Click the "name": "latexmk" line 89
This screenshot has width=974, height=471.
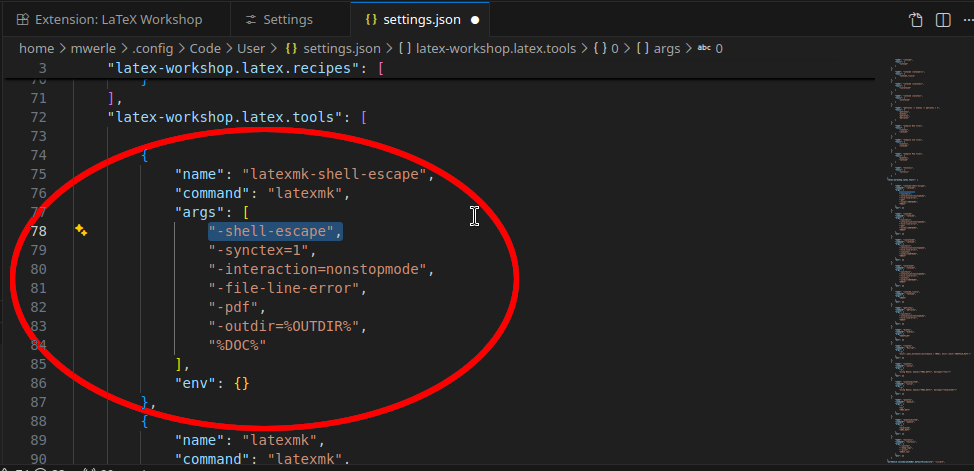point(250,441)
